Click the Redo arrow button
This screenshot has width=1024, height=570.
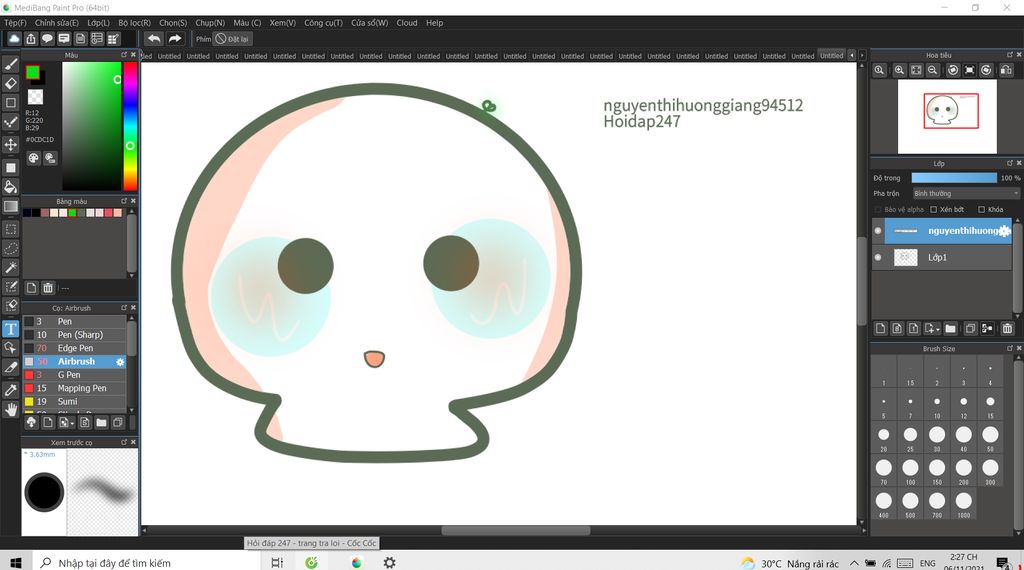[x=174, y=39]
